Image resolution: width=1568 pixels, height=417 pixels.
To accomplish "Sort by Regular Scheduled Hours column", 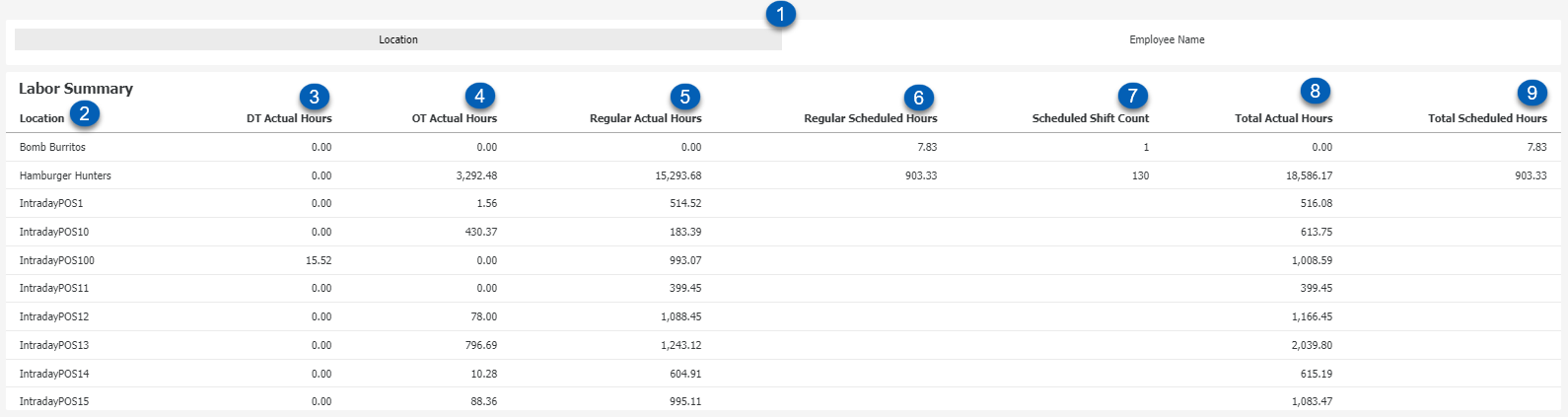I will (871, 118).
